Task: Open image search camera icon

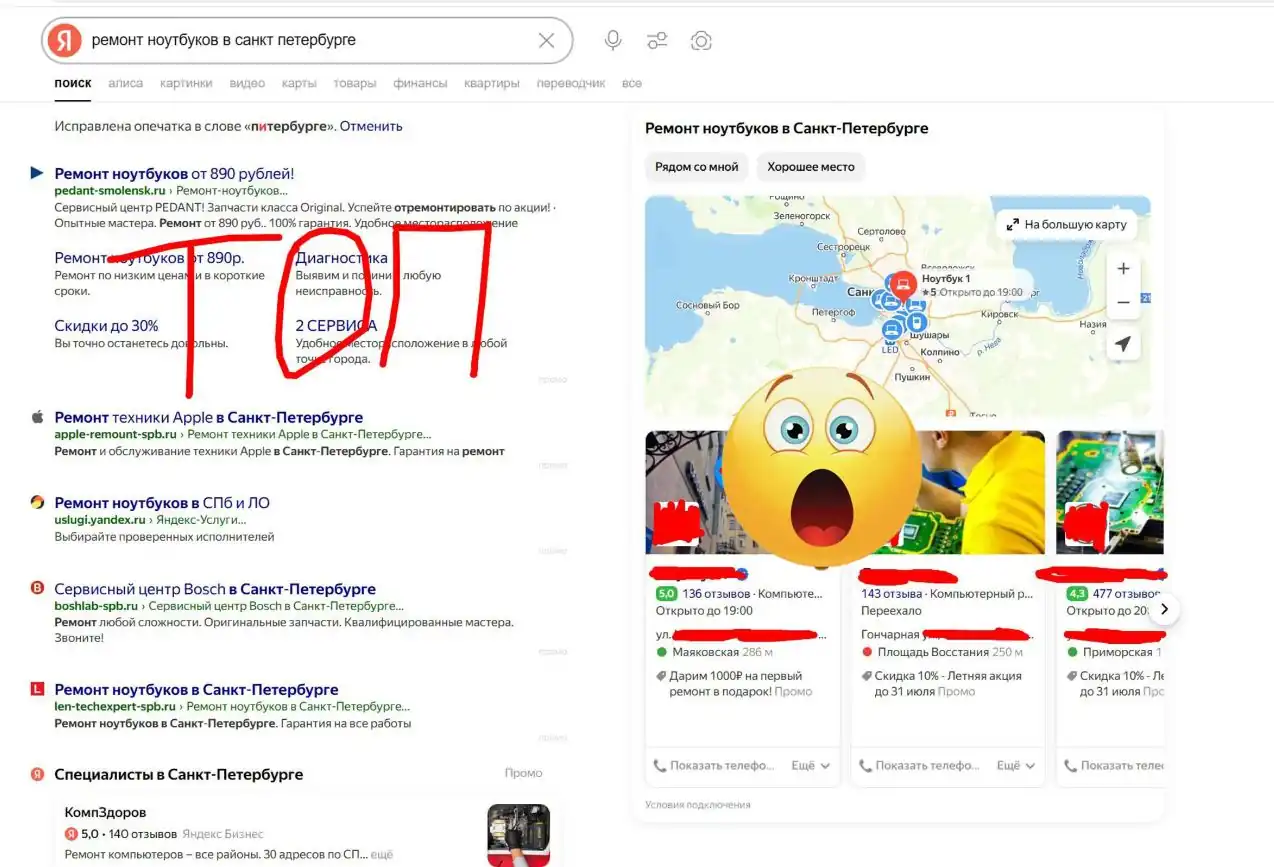Action: click(x=701, y=41)
